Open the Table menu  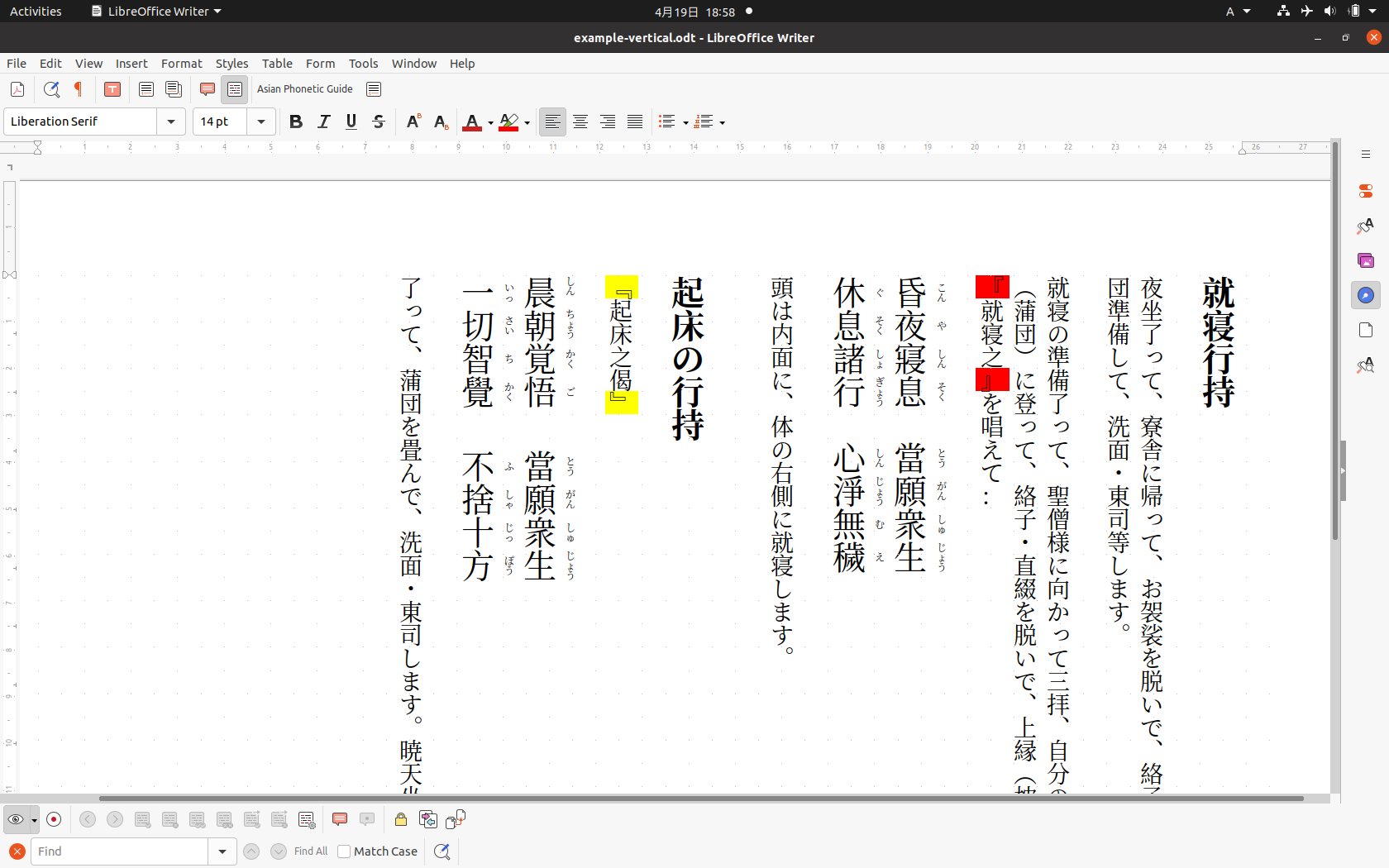[x=277, y=64]
